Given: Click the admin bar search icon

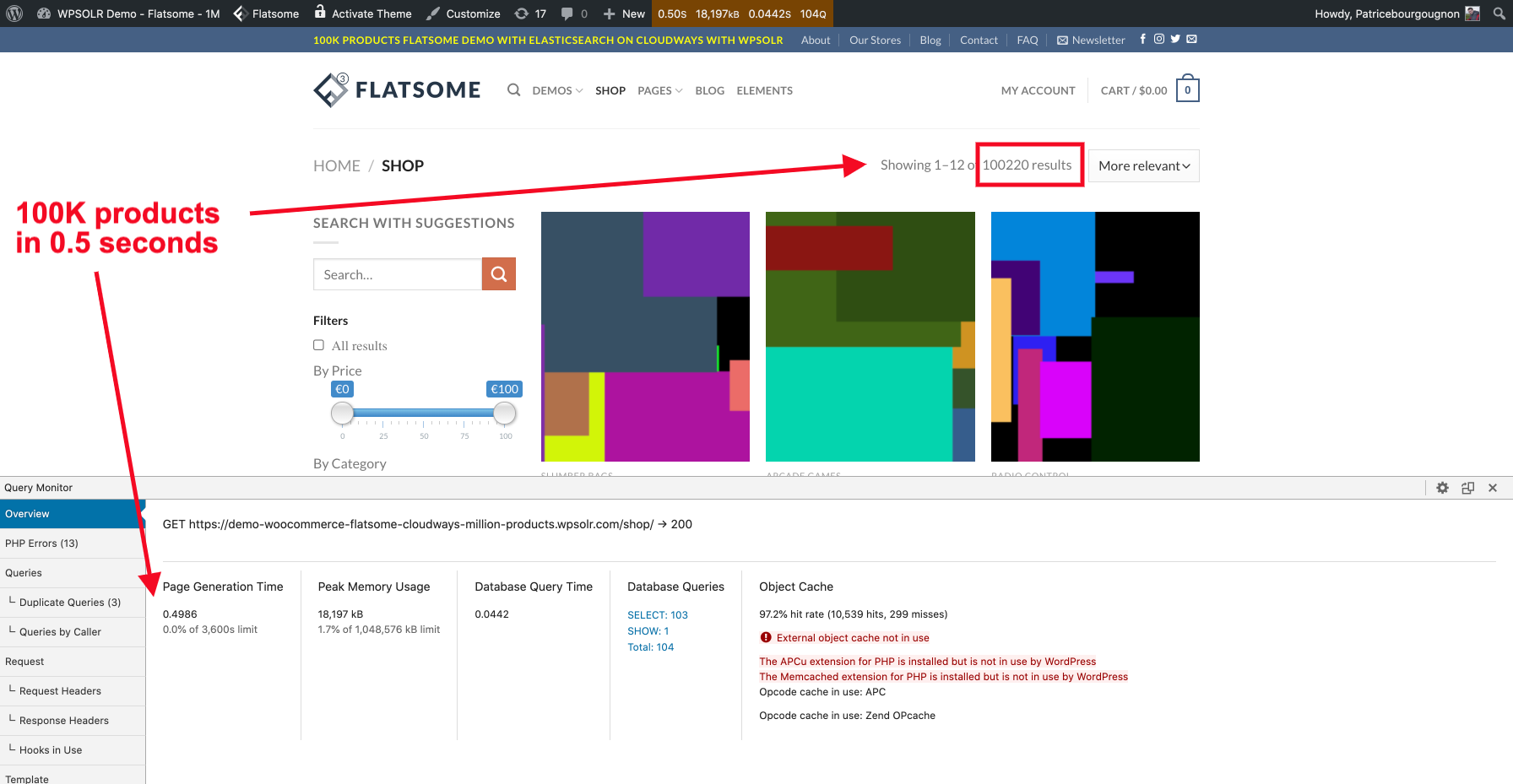Looking at the screenshot, I should coord(1499,14).
